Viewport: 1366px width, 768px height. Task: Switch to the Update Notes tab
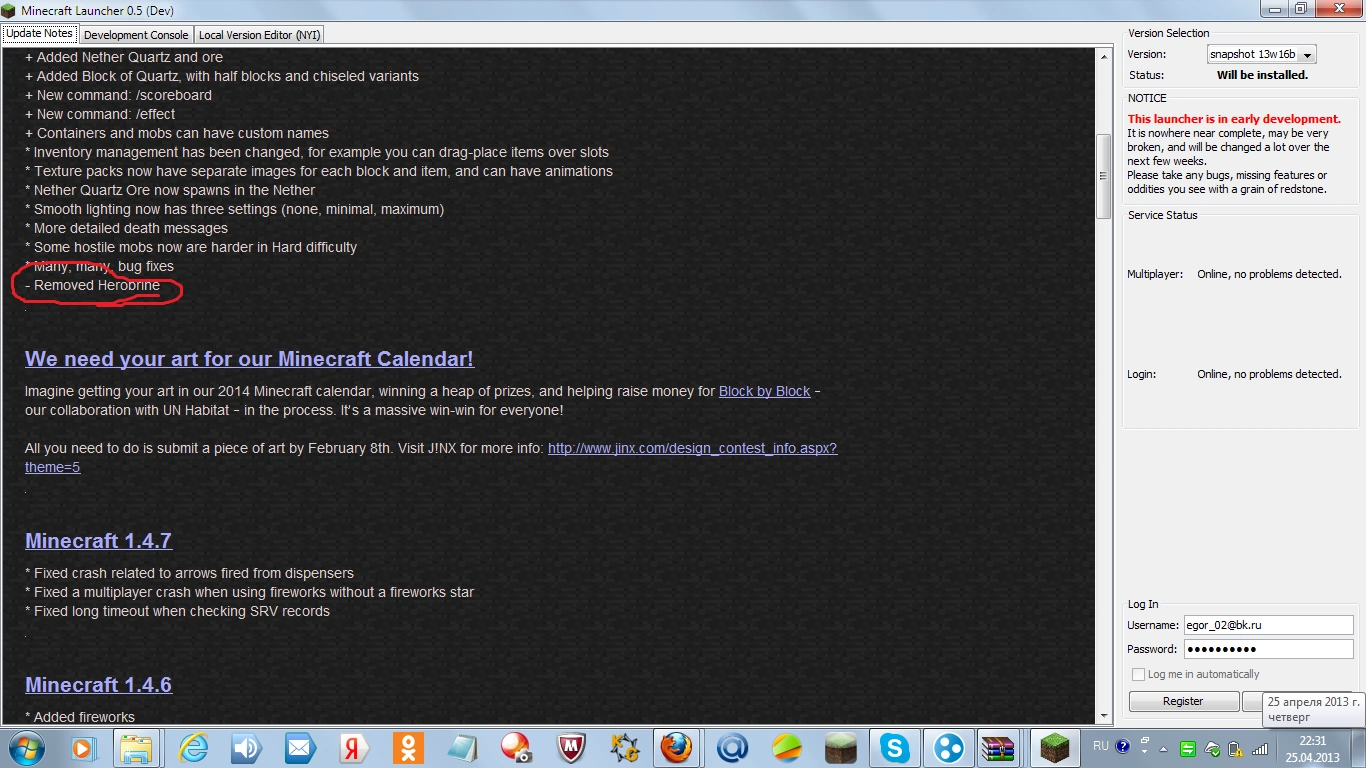pyautogui.click(x=39, y=33)
